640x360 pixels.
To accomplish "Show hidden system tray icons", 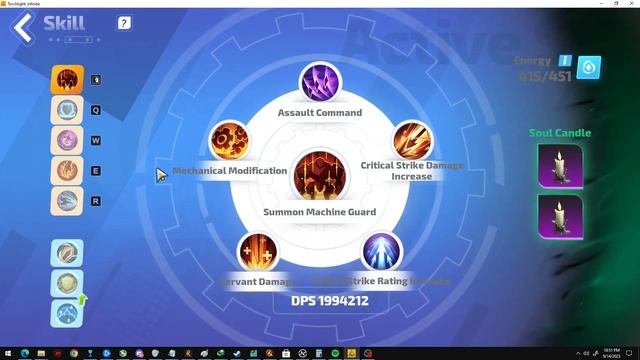I will point(578,353).
